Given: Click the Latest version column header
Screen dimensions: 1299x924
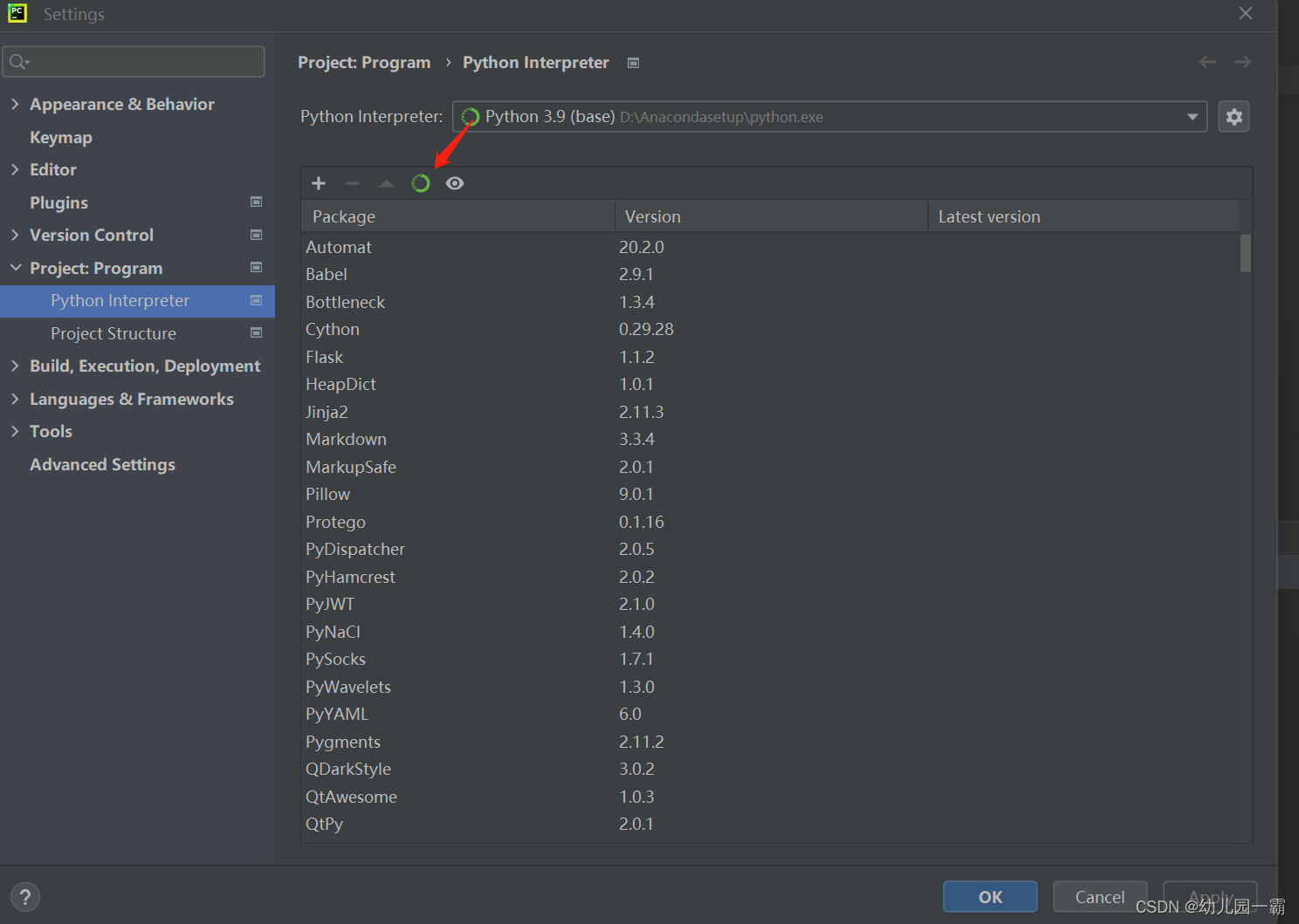Looking at the screenshot, I should pos(1083,216).
